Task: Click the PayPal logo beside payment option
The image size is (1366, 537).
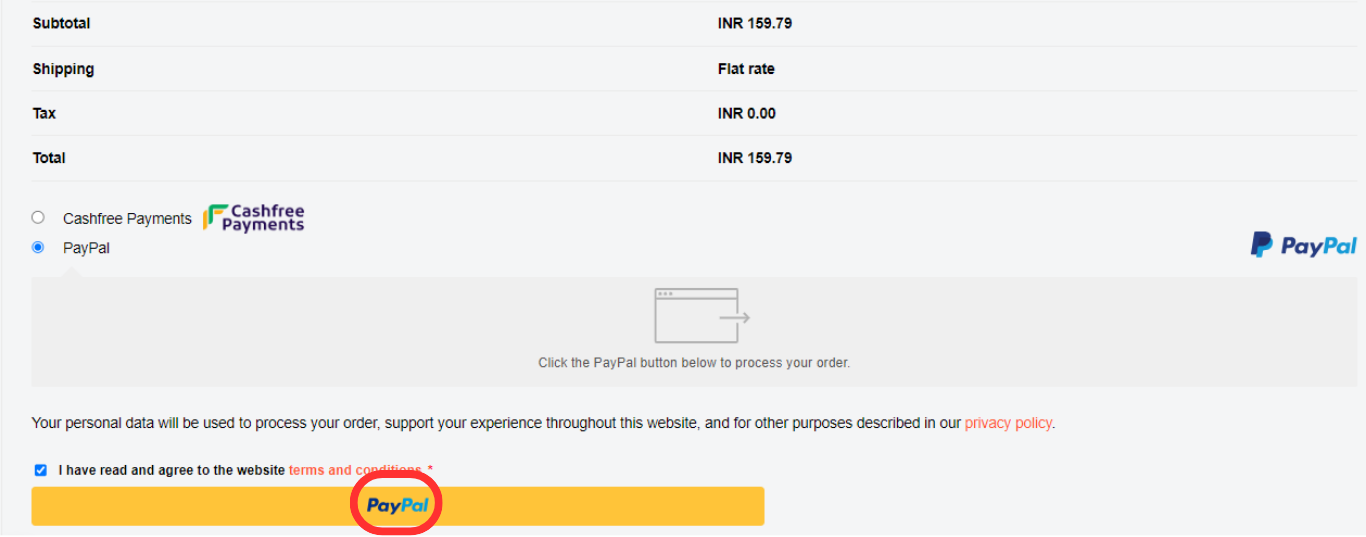Action: pyautogui.click(x=1304, y=245)
